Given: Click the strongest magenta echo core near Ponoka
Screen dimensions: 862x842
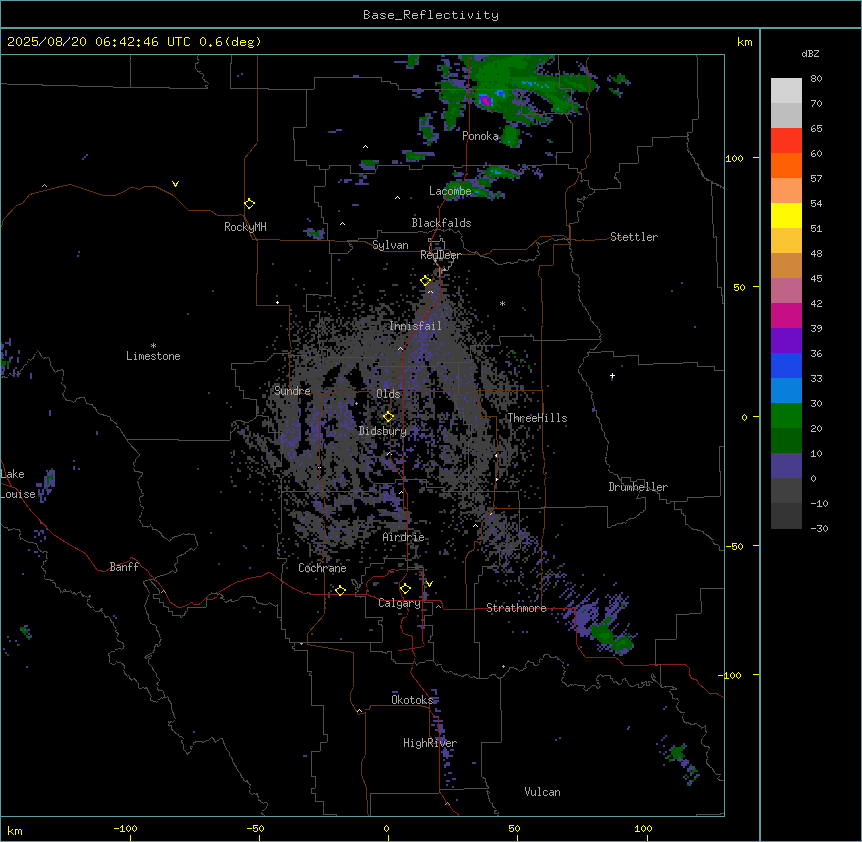Looking at the screenshot, I should [x=485, y=101].
